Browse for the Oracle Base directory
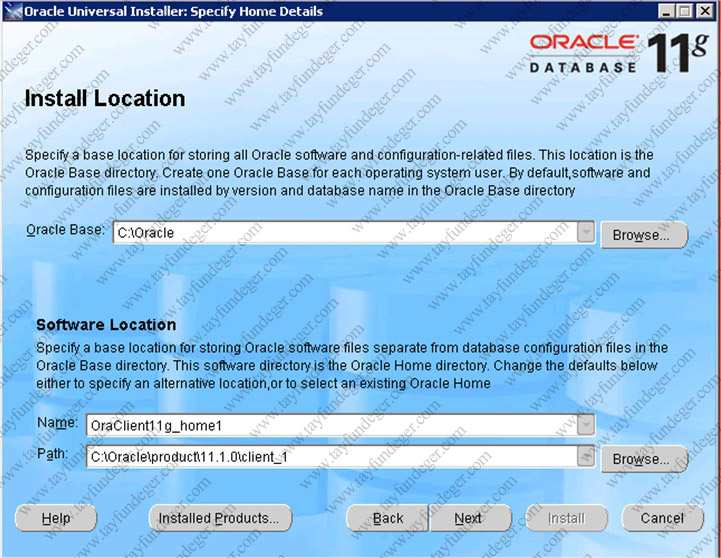 click(x=644, y=235)
